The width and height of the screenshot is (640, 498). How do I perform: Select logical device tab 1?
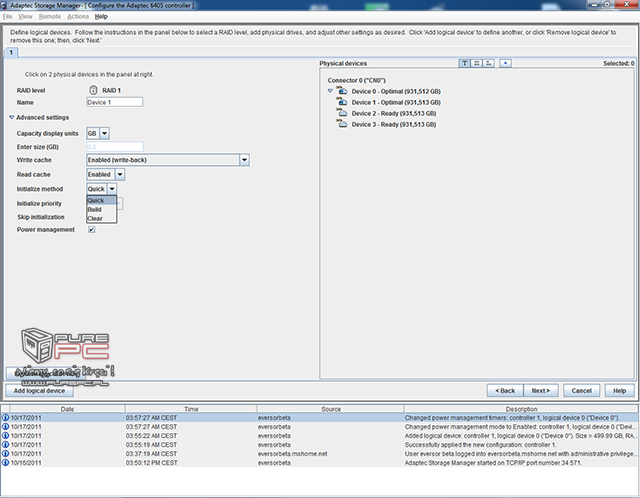11,53
